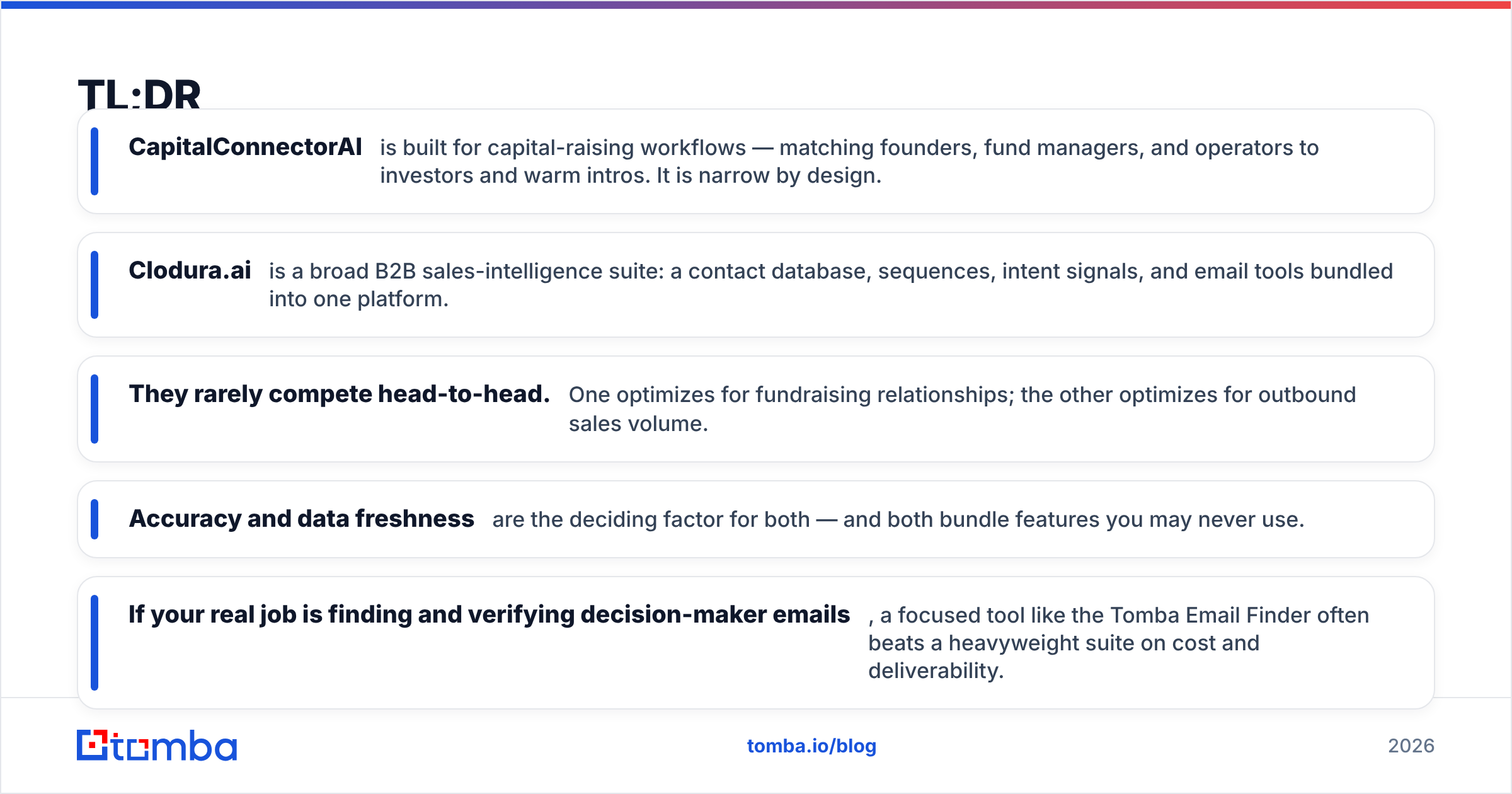Viewport: 1512px width, 794px height.
Task: Click the Tomba logo icon
Action: pos(157,745)
